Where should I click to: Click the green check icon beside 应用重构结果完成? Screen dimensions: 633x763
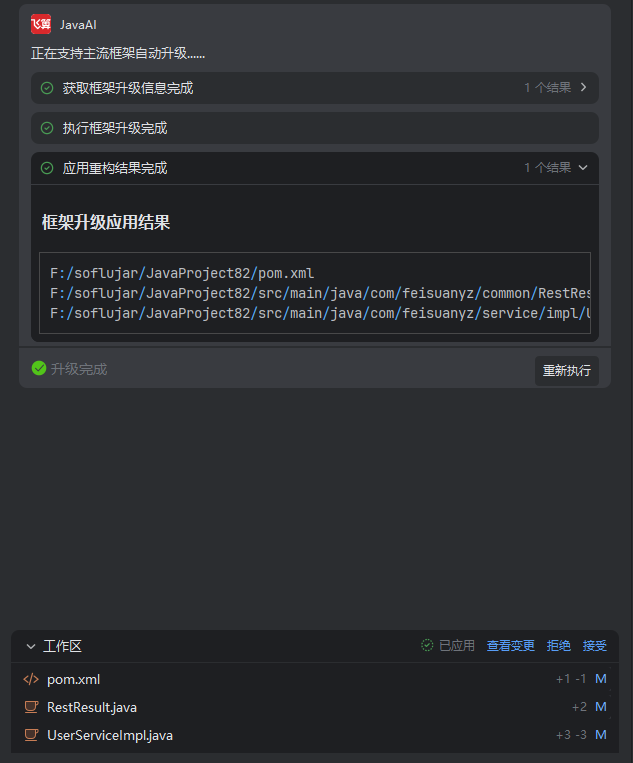pos(47,168)
